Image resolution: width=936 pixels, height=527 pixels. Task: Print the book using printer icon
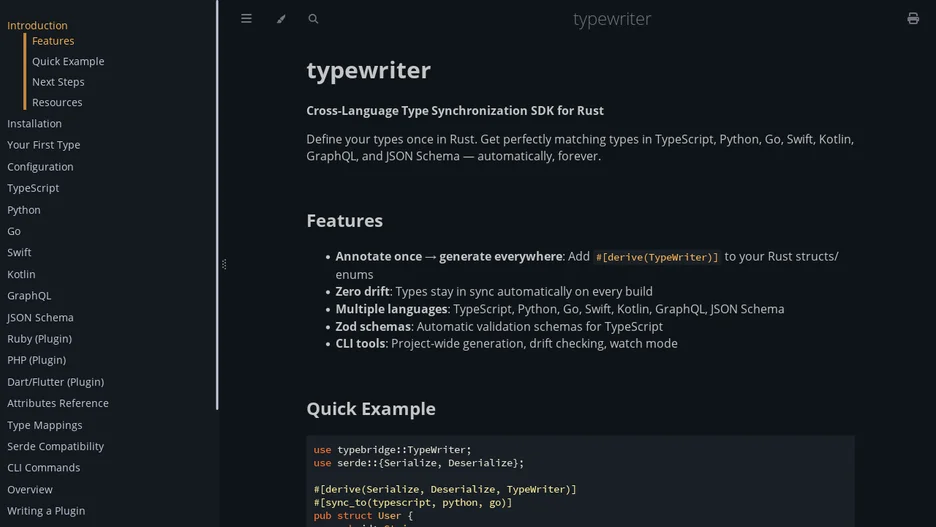tap(913, 19)
